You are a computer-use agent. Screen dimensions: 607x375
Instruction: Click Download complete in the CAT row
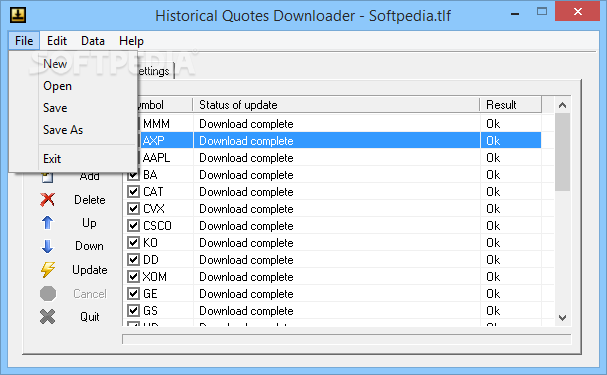[x=246, y=192]
